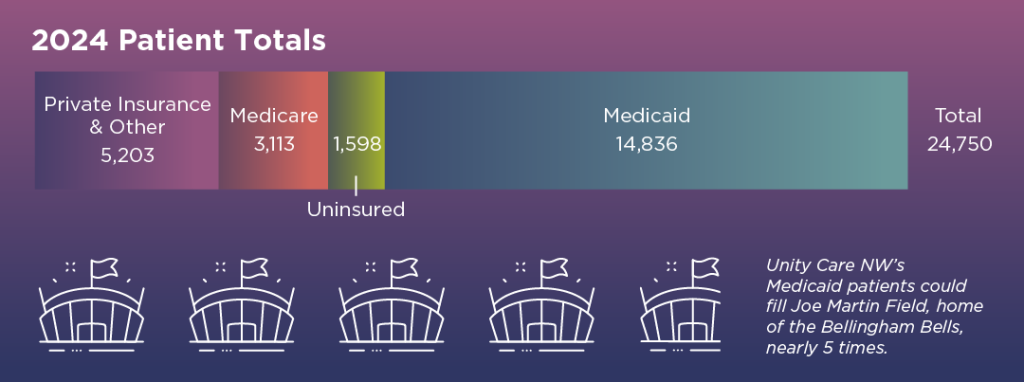Select the Private Insurance & Other bar segment

click(x=127, y=131)
